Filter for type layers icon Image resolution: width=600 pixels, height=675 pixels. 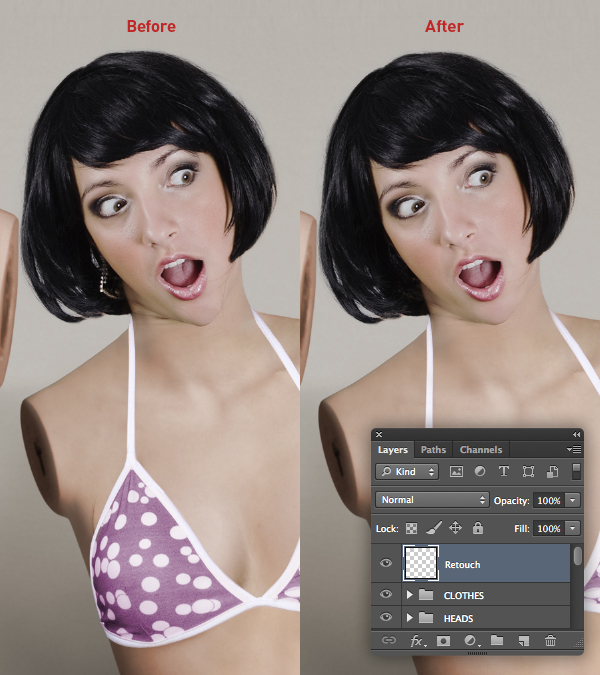click(x=504, y=471)
